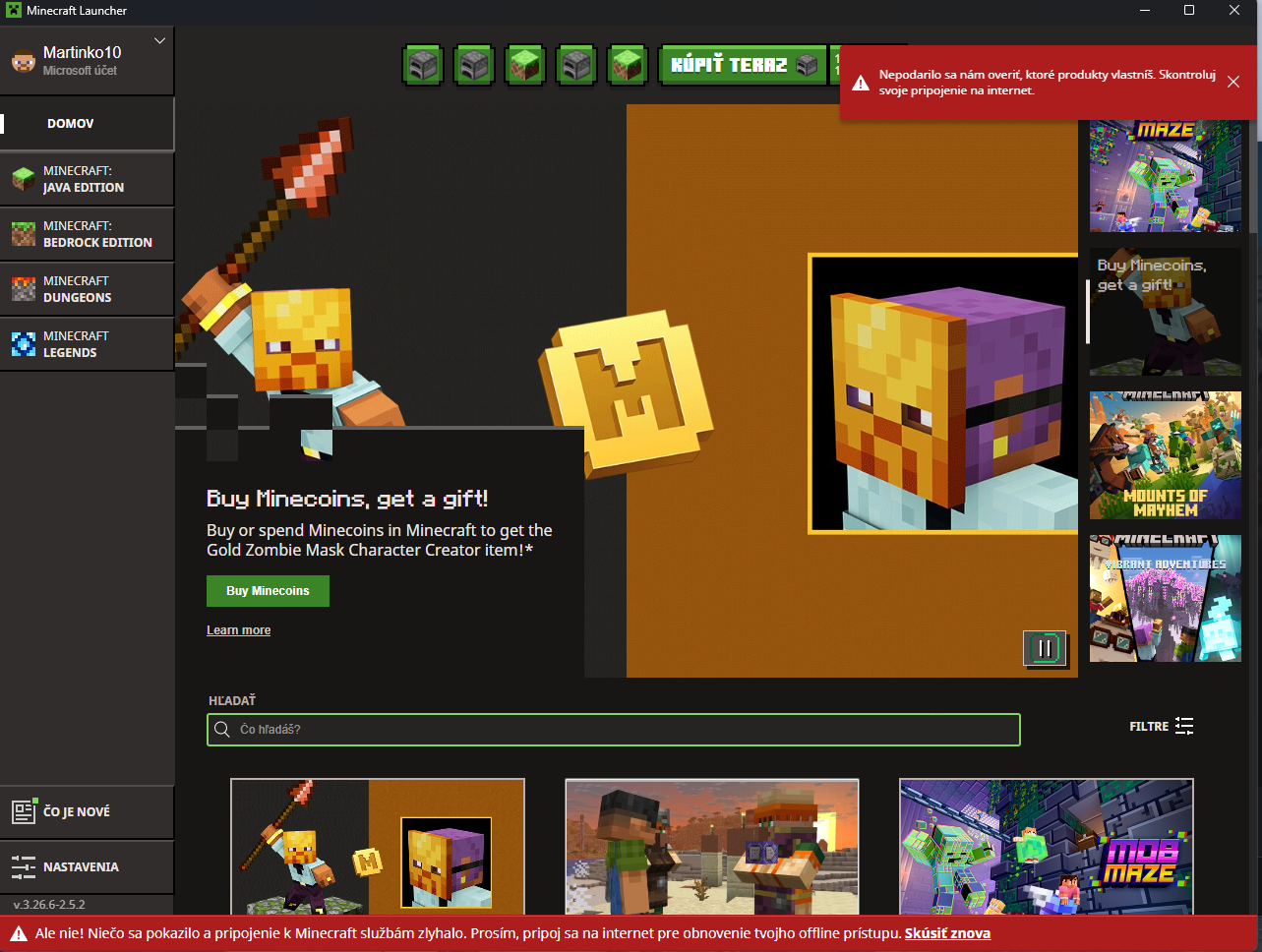Click the Buy Minecoins green button
The image size is (1262, 952).
268,591
